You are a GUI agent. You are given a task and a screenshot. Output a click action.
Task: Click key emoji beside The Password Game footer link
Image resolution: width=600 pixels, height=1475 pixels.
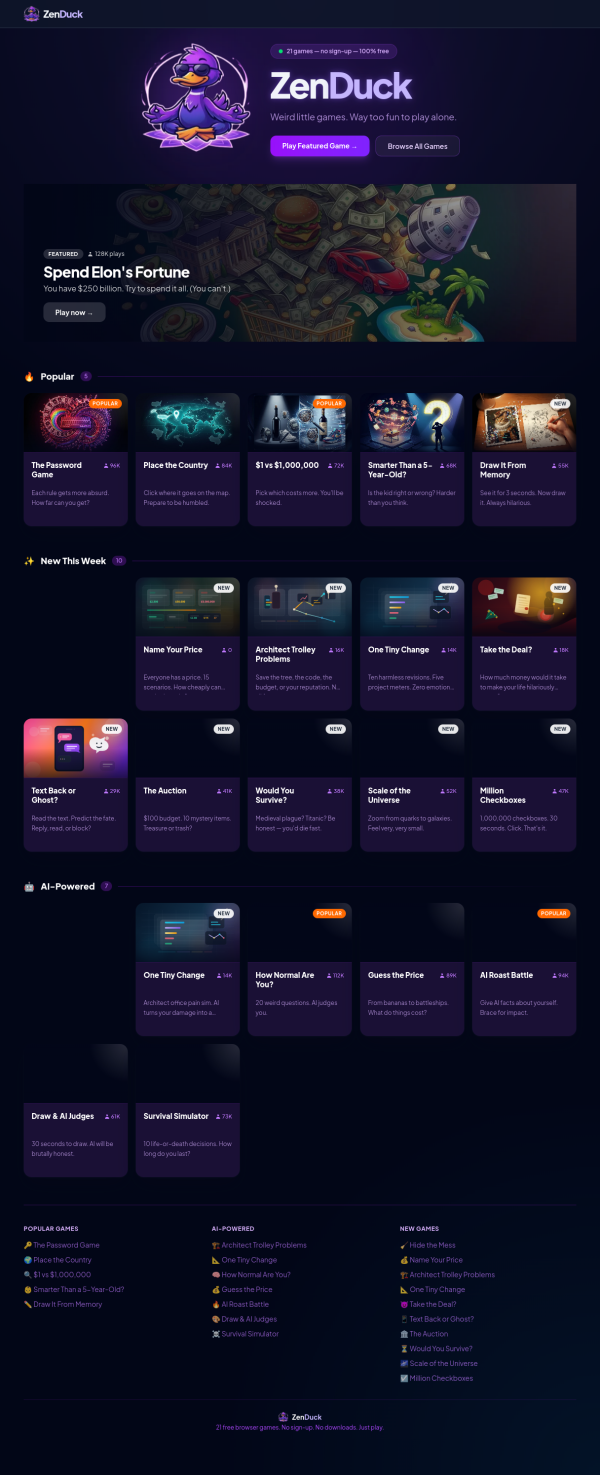28,1245
